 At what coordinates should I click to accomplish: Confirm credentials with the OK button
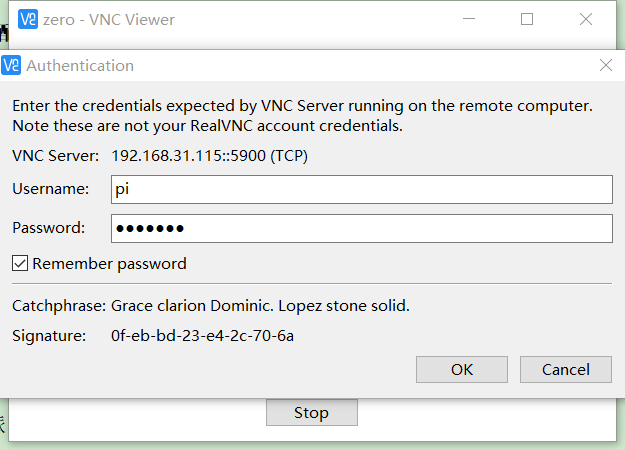(462, 369)
